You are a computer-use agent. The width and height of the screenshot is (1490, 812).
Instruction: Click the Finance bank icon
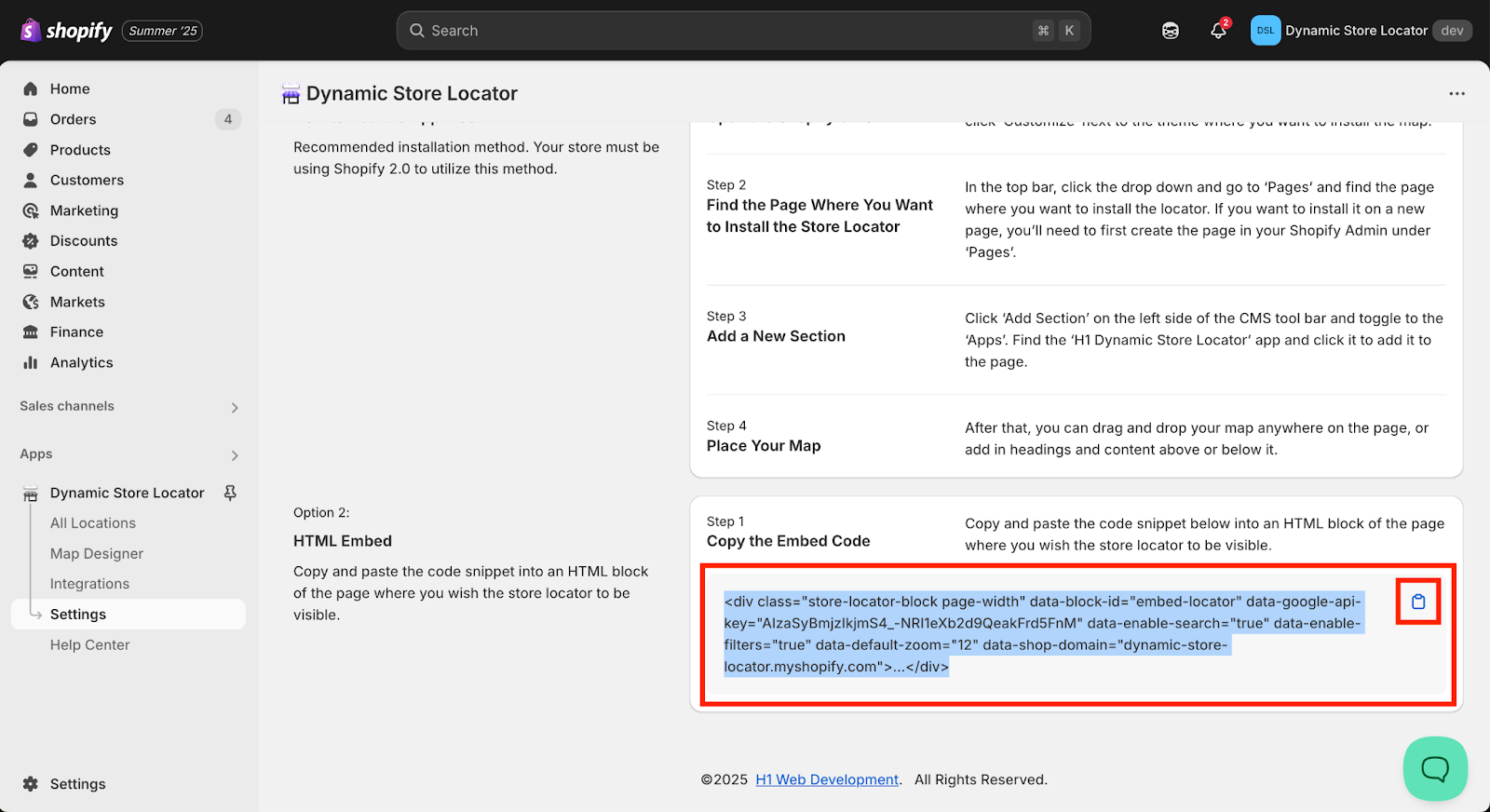(31, 332)
